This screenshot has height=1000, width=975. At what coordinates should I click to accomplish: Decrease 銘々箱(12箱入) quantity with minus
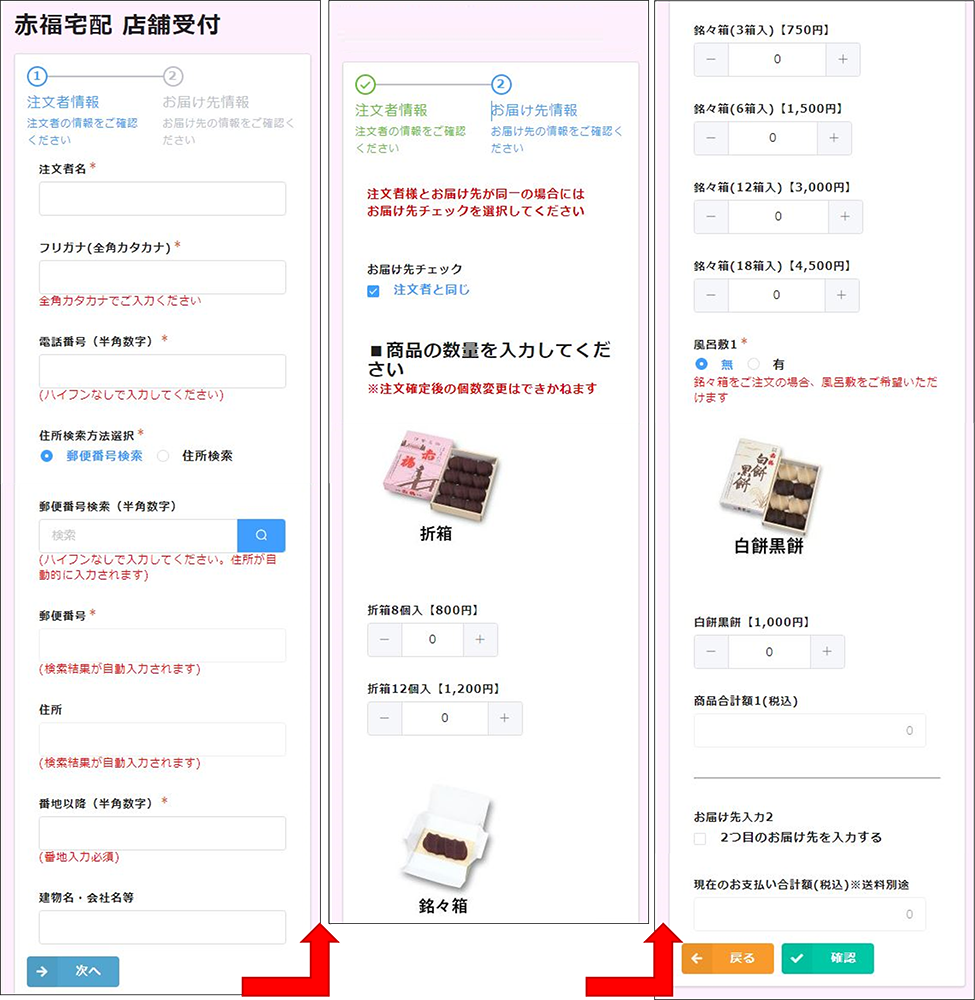711,217
